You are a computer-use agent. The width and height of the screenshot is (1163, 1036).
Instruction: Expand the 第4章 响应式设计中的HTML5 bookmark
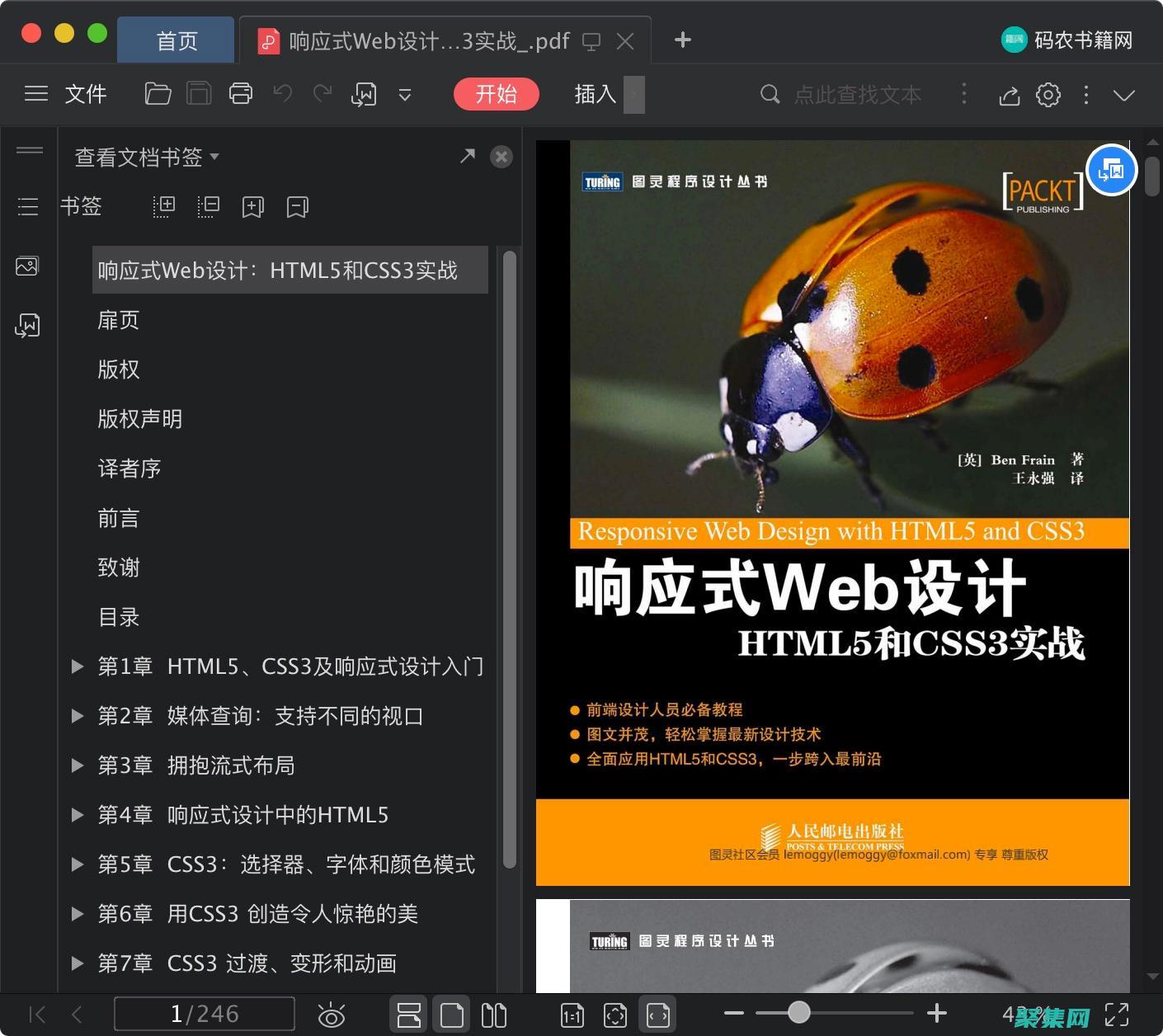(77, 815)
